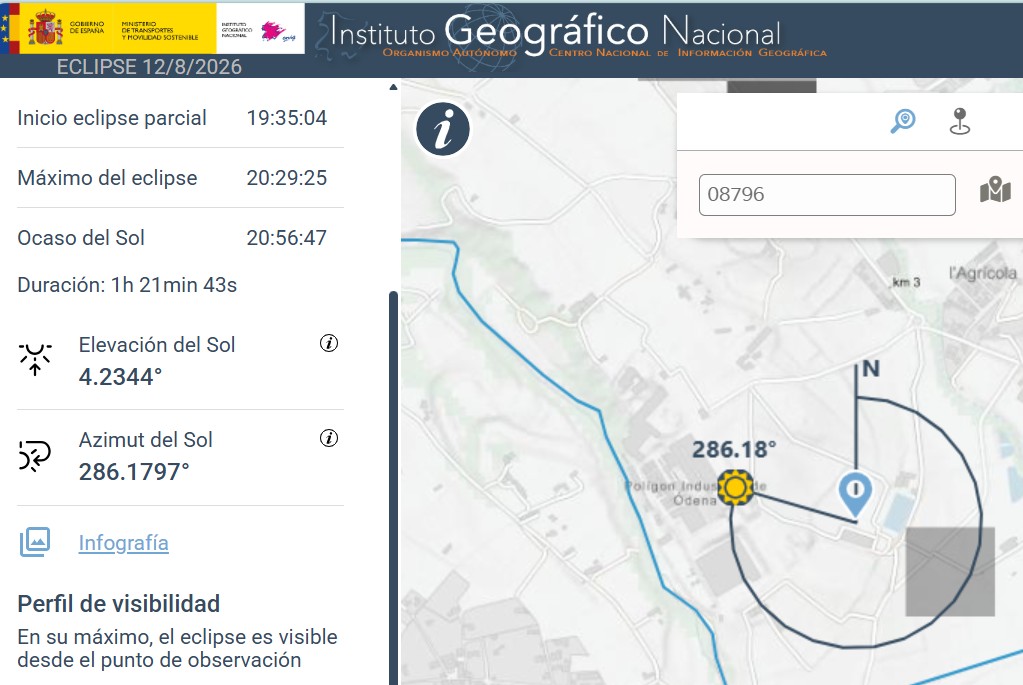Click the Instituto Geográfico Nacional small logo
Viewport: 1023px width, 685px height.
point(260,31)
